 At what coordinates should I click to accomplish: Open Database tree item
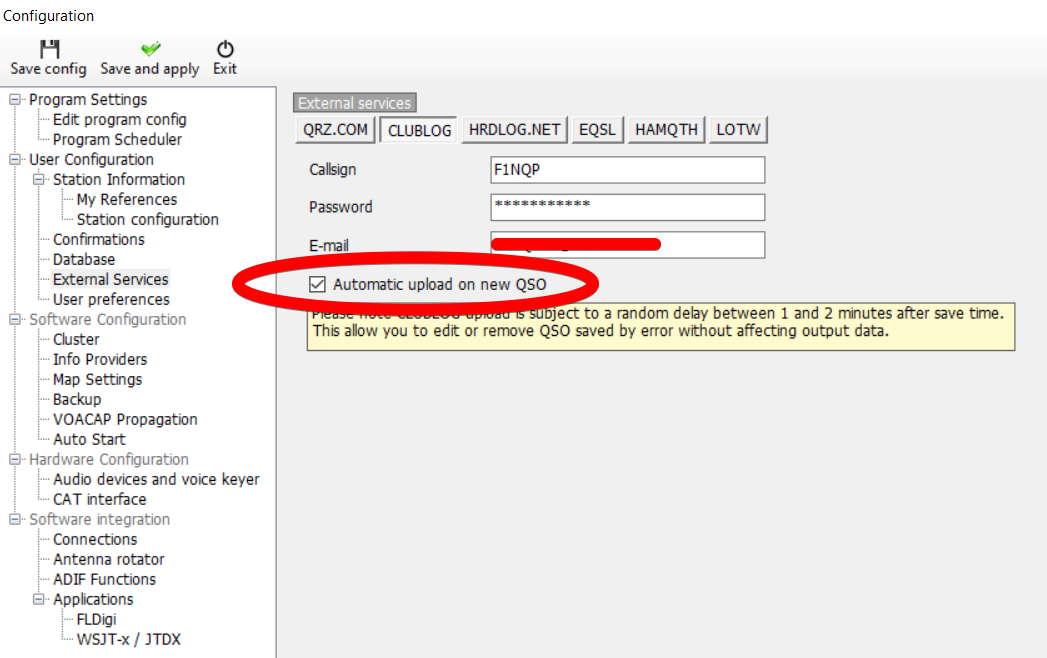click(x=84, y=259)
